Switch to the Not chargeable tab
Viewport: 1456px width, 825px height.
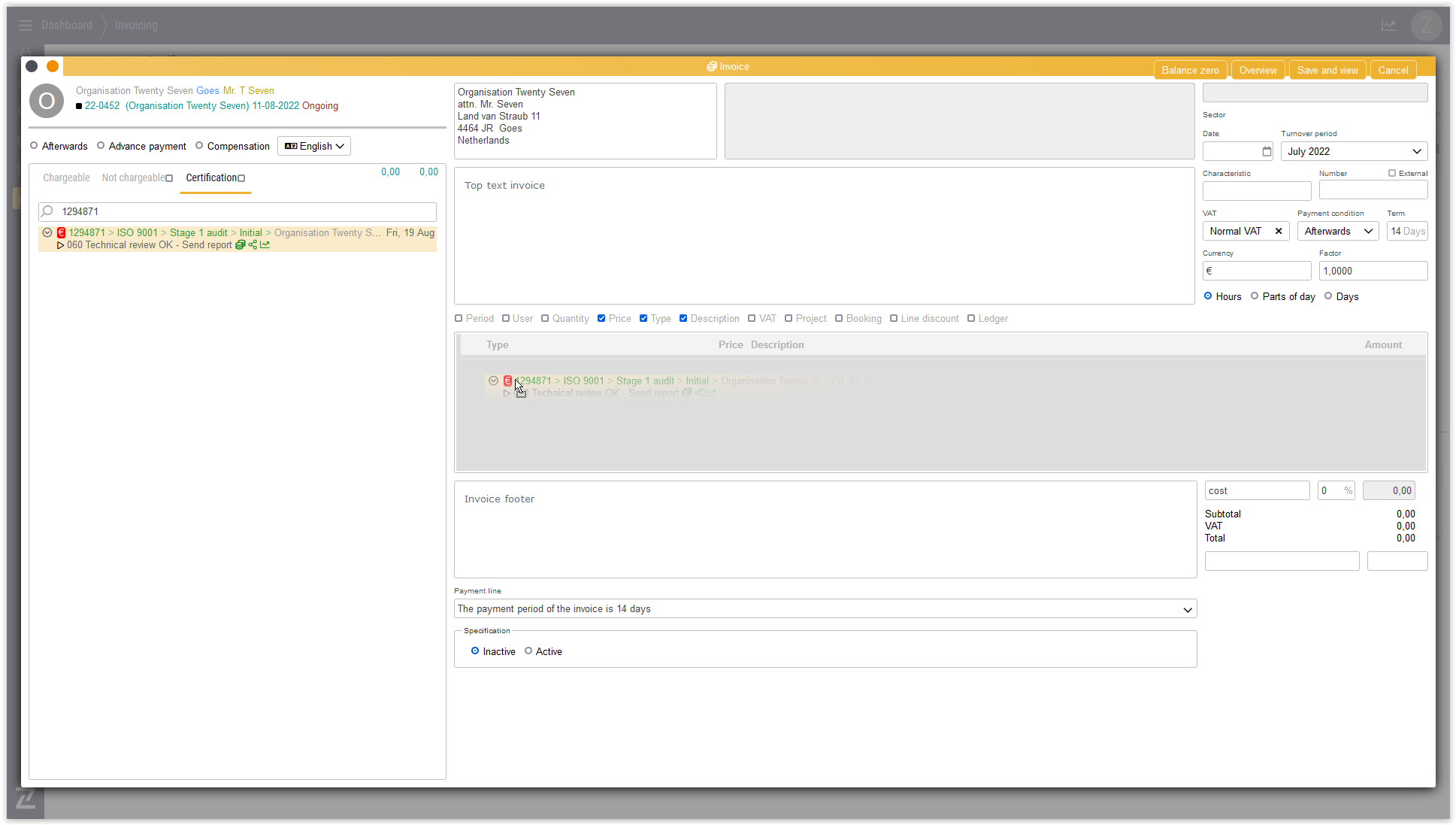tap(134, 178)
